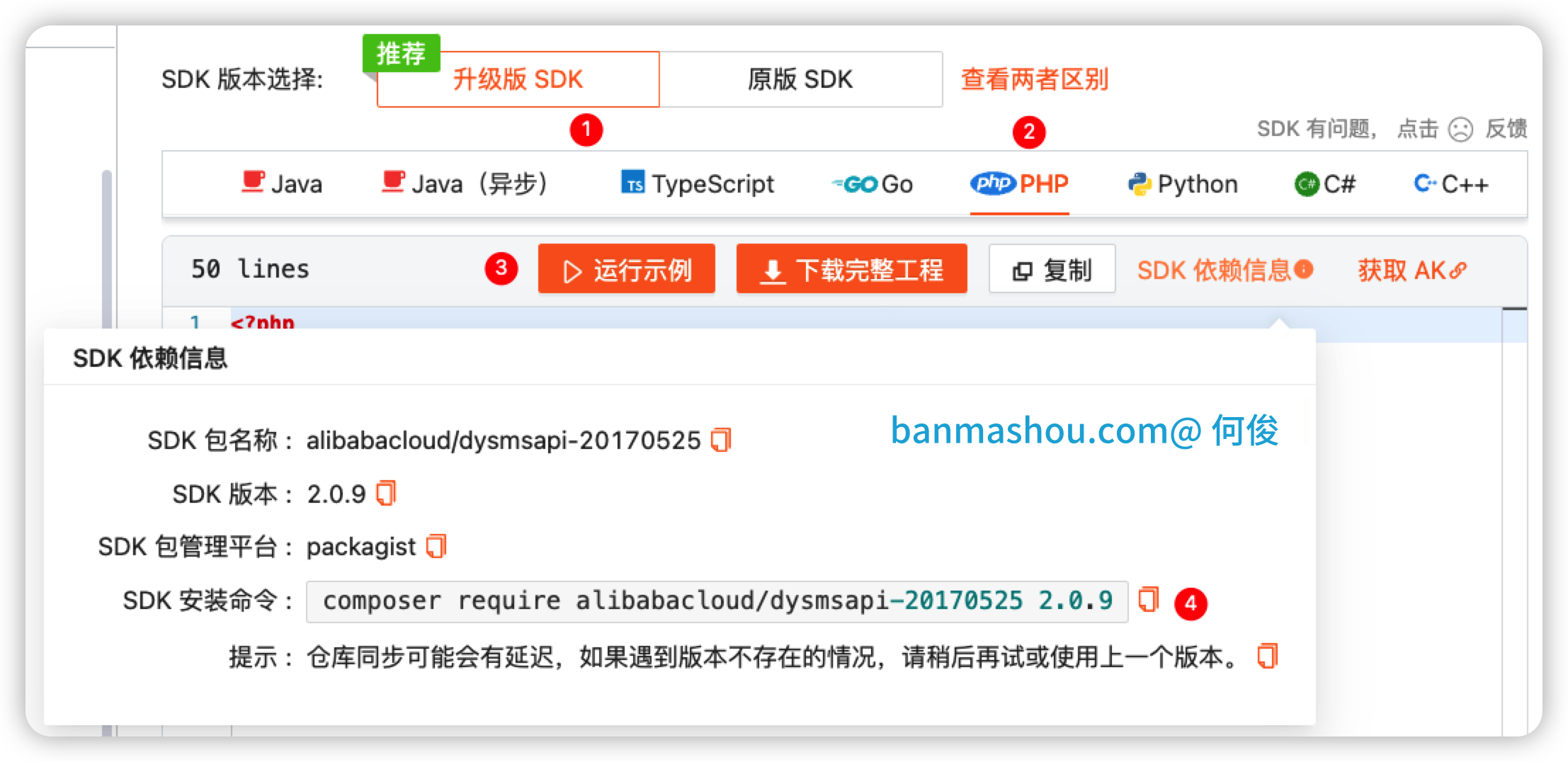Click the "2.0.9" SDK version value
The height and width of the screenshot is (762, 1568).
tap(336, 494)
